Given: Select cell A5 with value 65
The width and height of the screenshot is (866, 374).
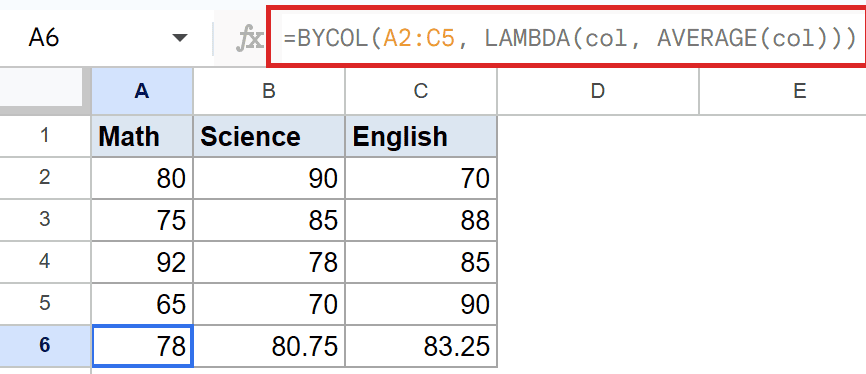Looking at the screenshot, I should [x=142, y=304].
